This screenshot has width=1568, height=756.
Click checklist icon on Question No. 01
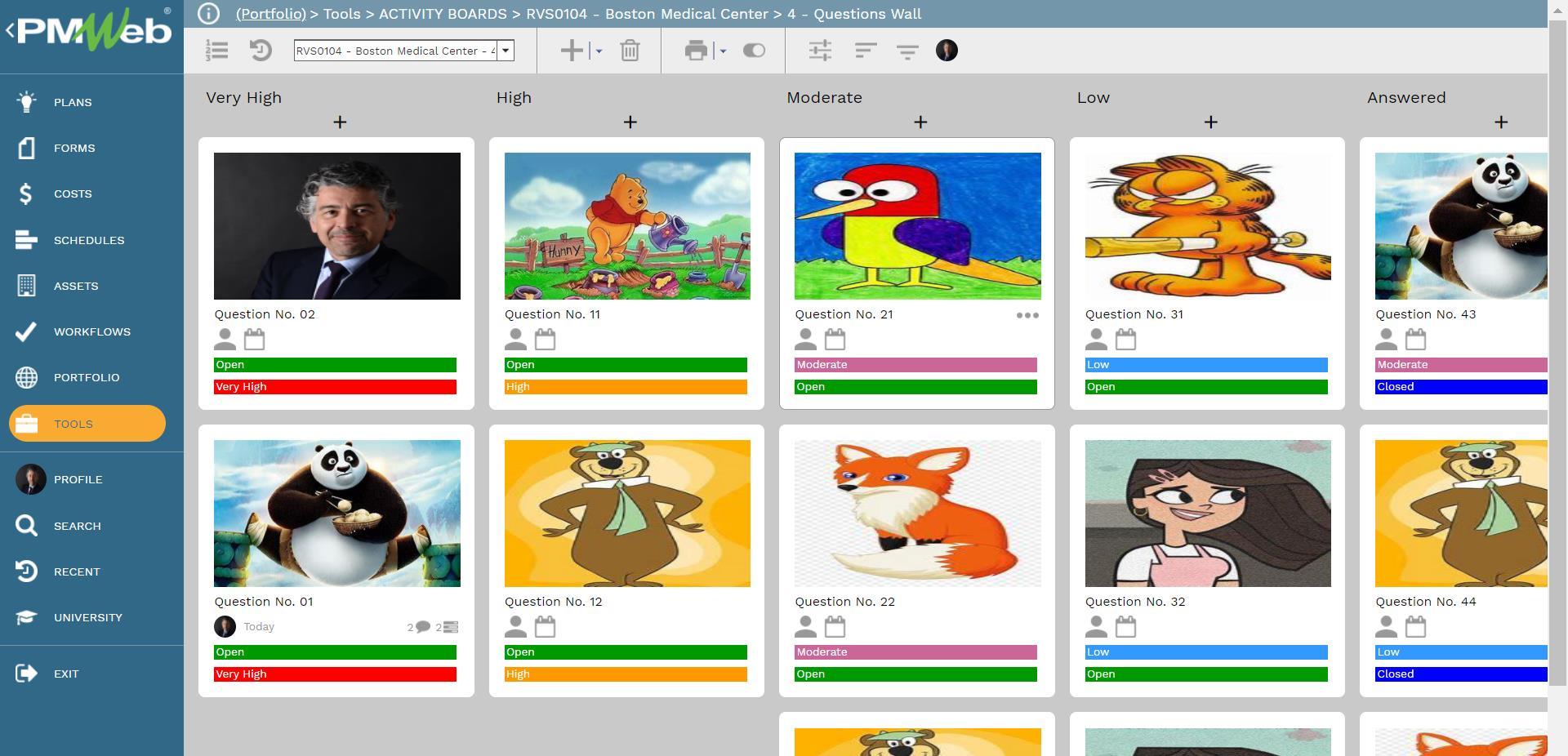(x=450, y=627)
